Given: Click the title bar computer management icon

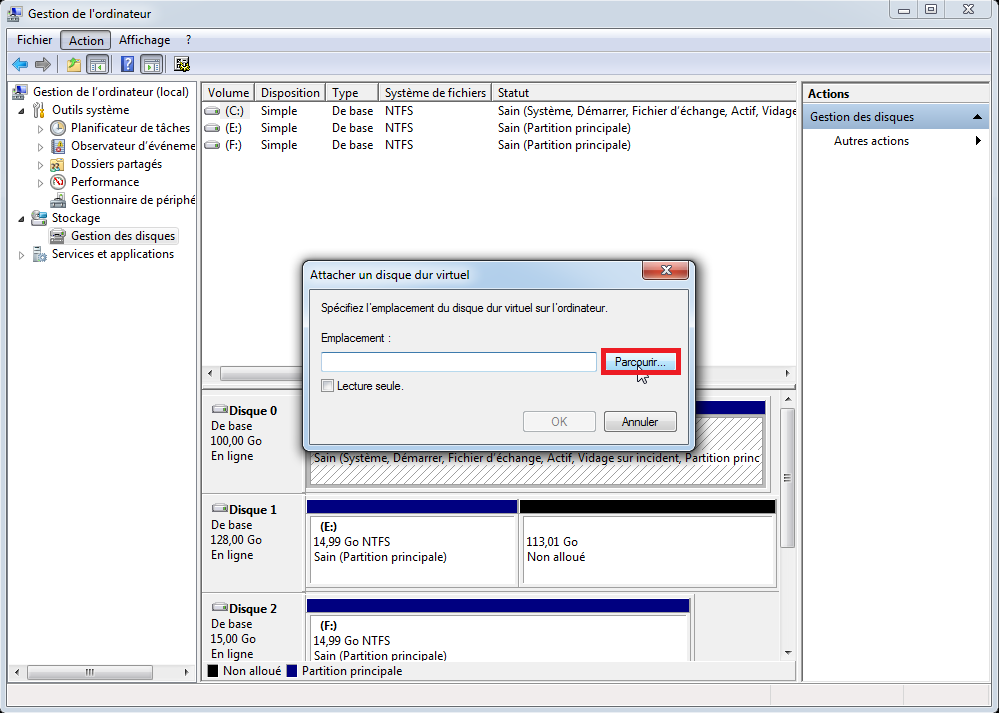Looking at the screenshot, I should (x=15, y=13).
